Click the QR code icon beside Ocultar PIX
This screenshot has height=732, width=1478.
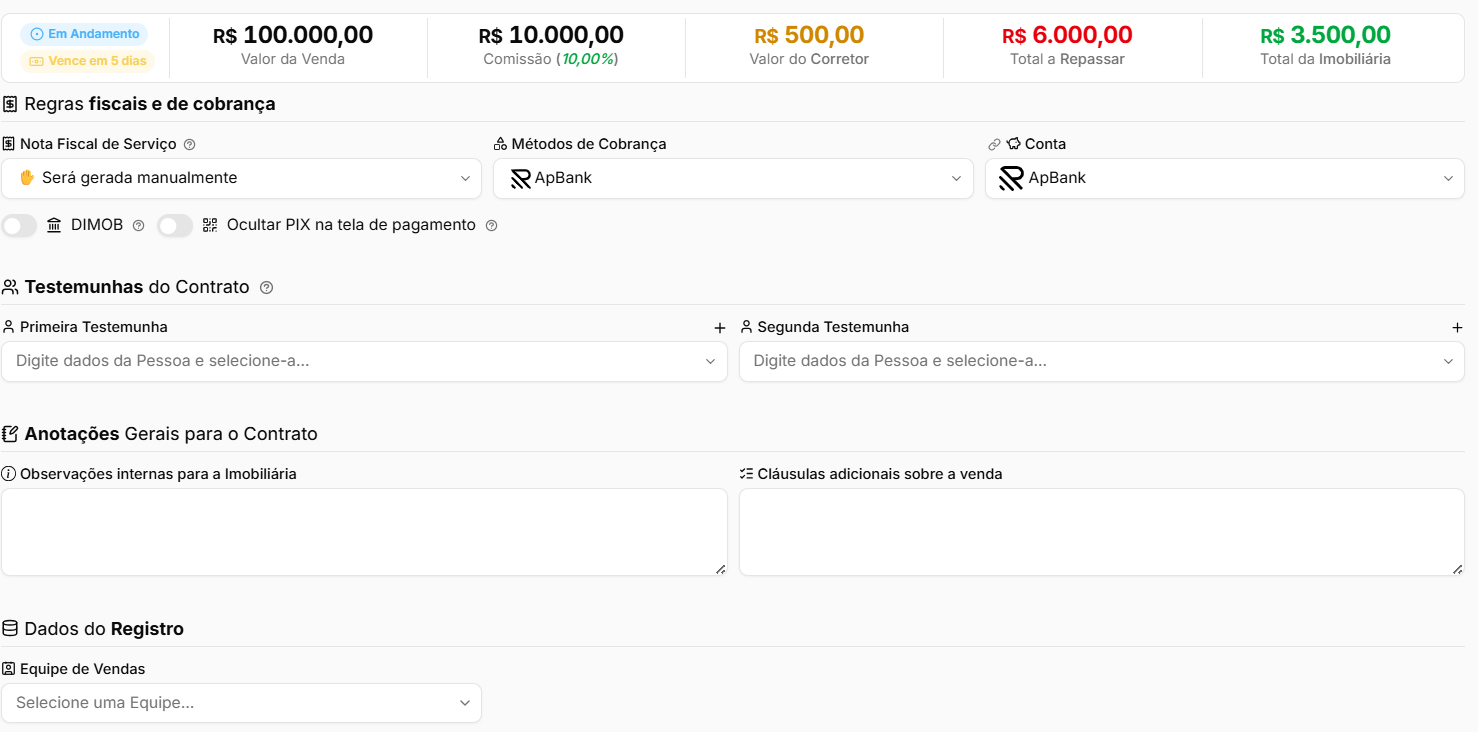point(210,225)
